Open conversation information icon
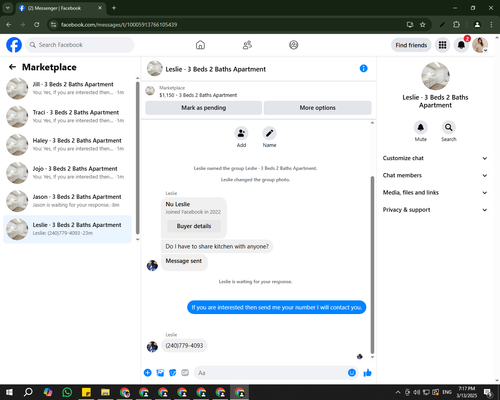500x400 pixels. (x=364, y=69)
